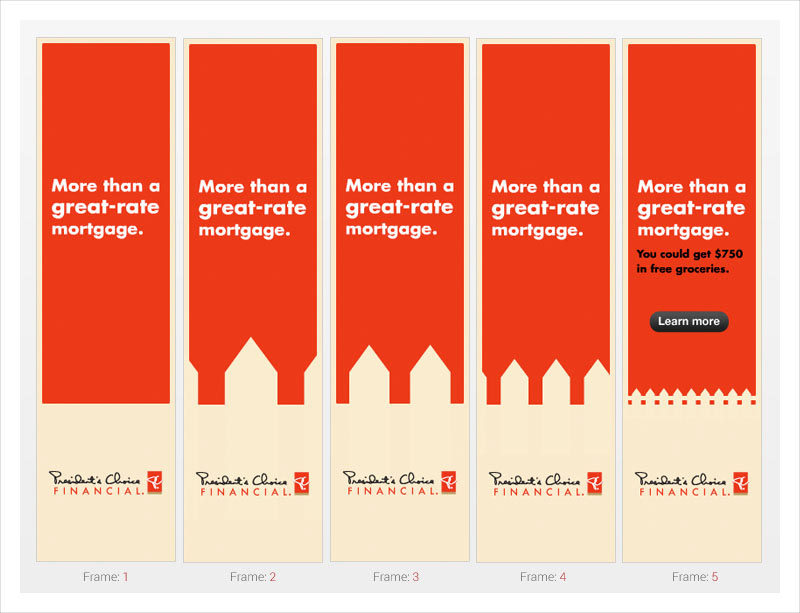The height and width of the screenshot is (613, 800).
Task: Click the President's Choice Financial logo in Frame 4
Action: (x=545, y=483)
